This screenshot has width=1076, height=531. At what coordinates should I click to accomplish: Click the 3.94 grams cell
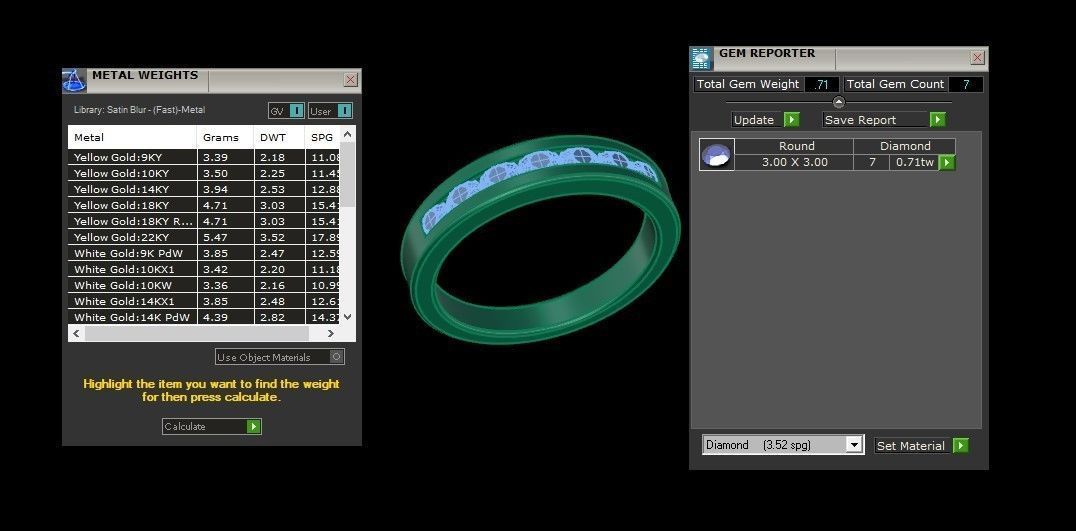click(225, 189)
